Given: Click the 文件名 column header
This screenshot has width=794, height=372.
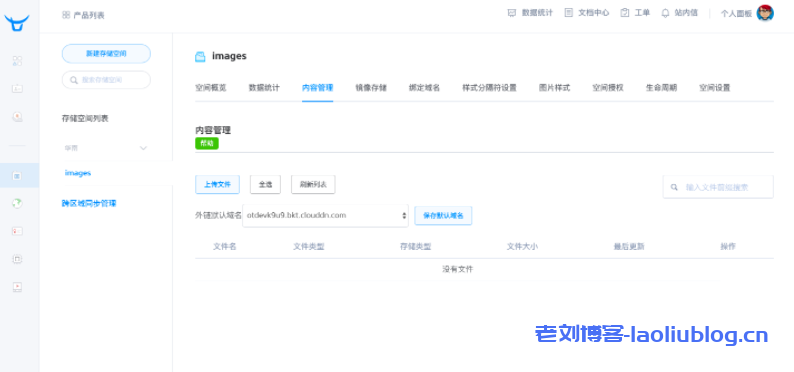Looking at the screenshot, I should 224,246.
